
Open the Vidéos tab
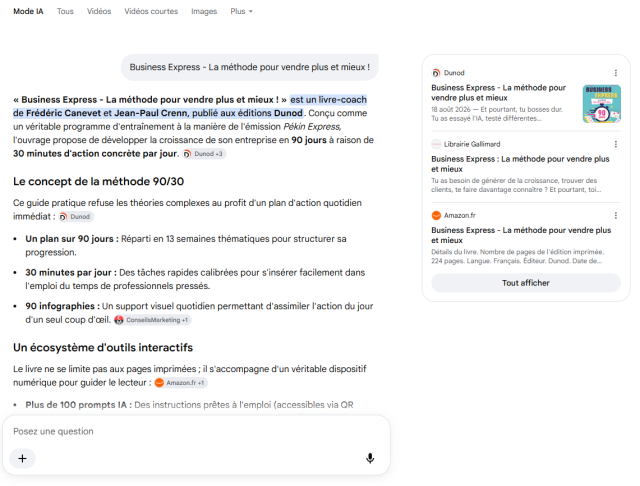[x=99, y=11]
